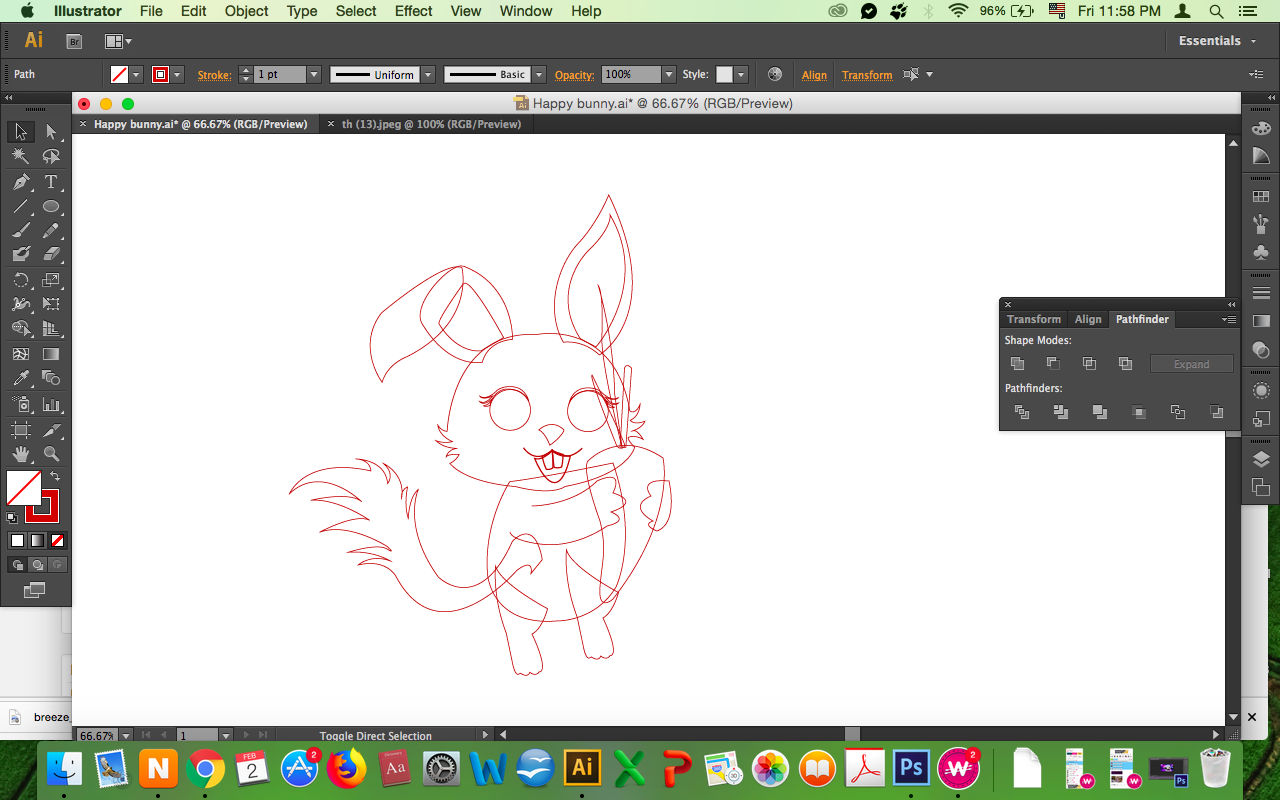Switch to th (13).jpeg document tab
1280x800 pixels.
click(x=431, y=124)
